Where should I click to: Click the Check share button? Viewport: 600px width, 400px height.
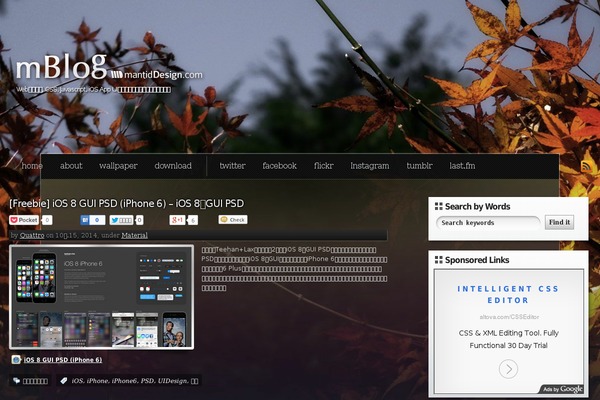[x=233, y=220]
